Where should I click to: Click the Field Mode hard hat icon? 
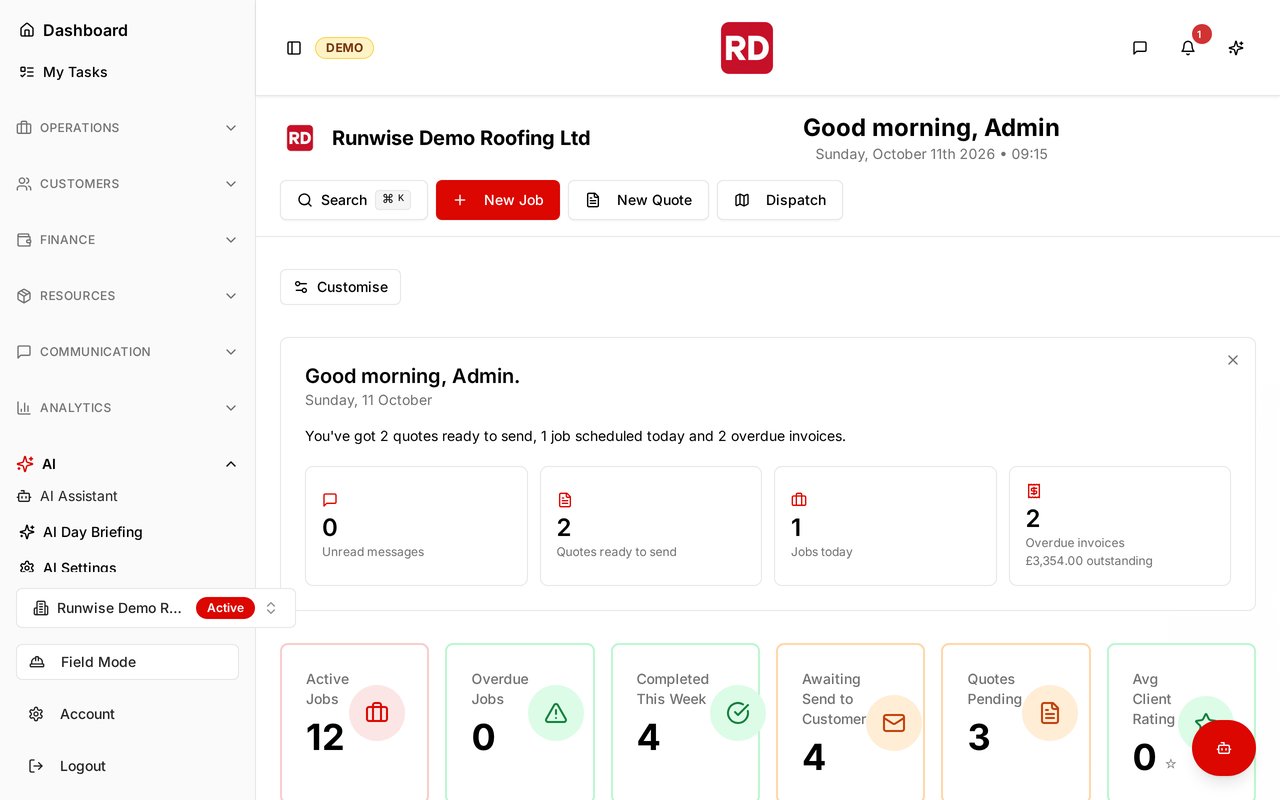point(37,662)
